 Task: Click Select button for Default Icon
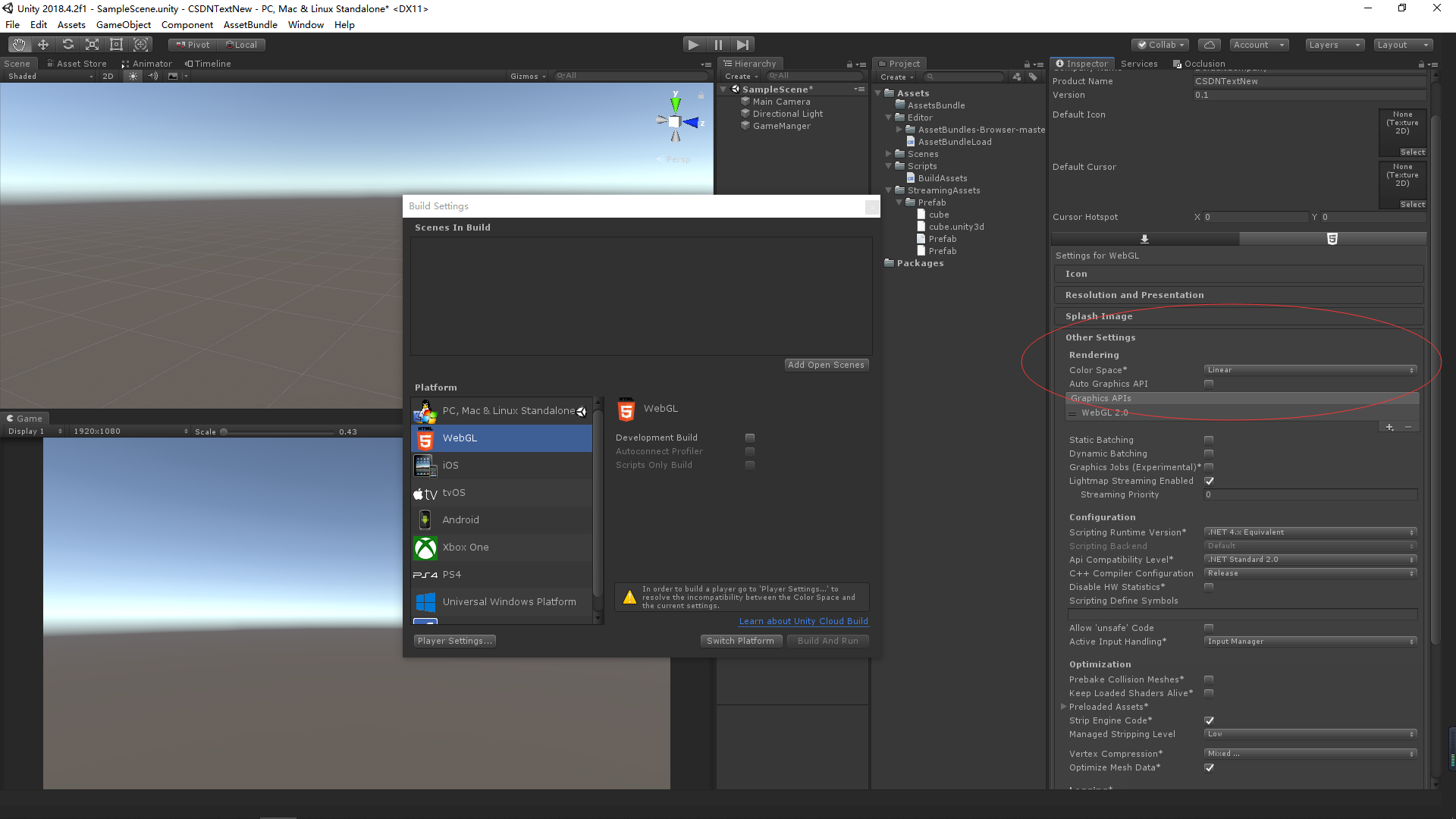pos(1413,152)
